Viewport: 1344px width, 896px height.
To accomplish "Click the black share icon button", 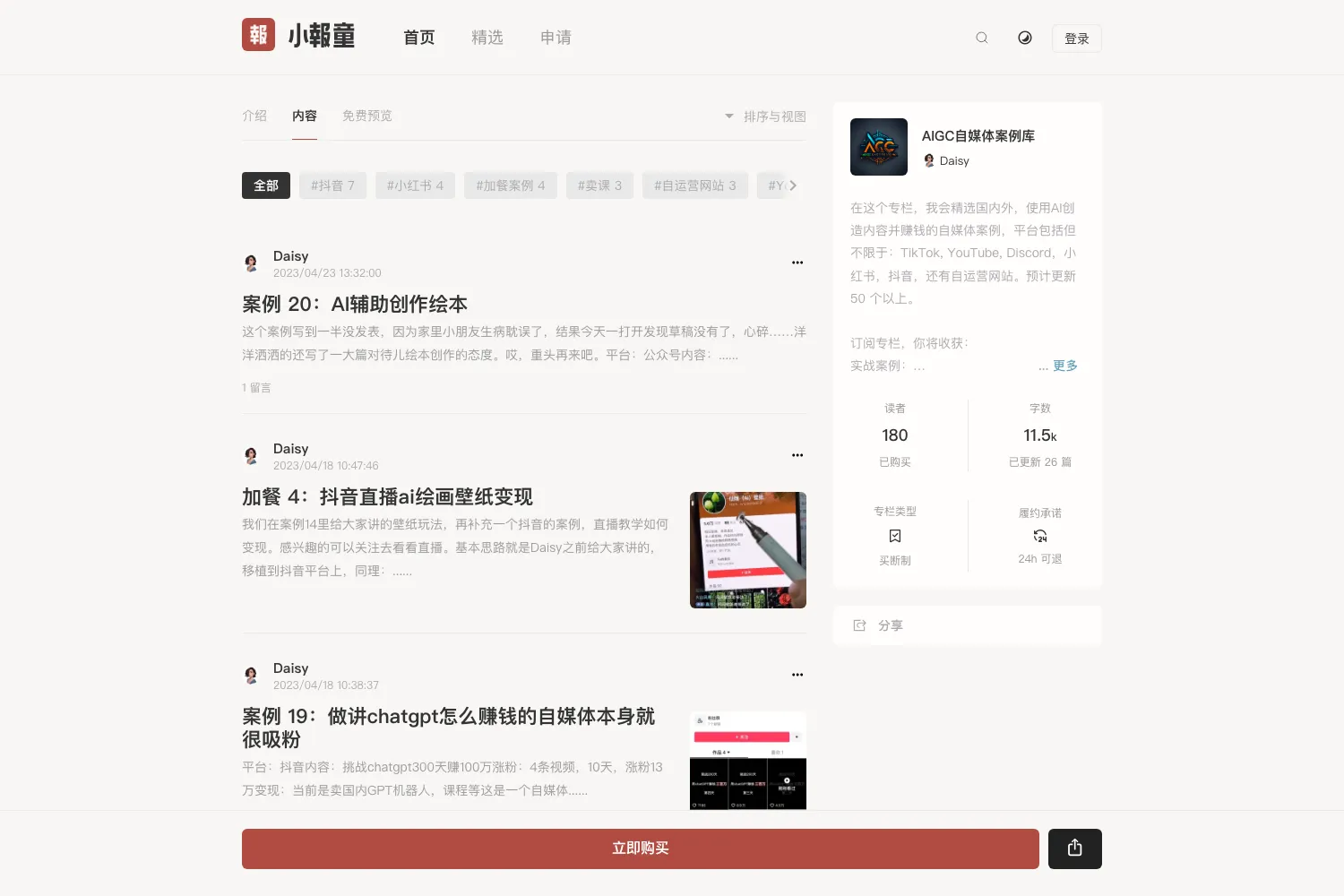I will pos(1075,849).
